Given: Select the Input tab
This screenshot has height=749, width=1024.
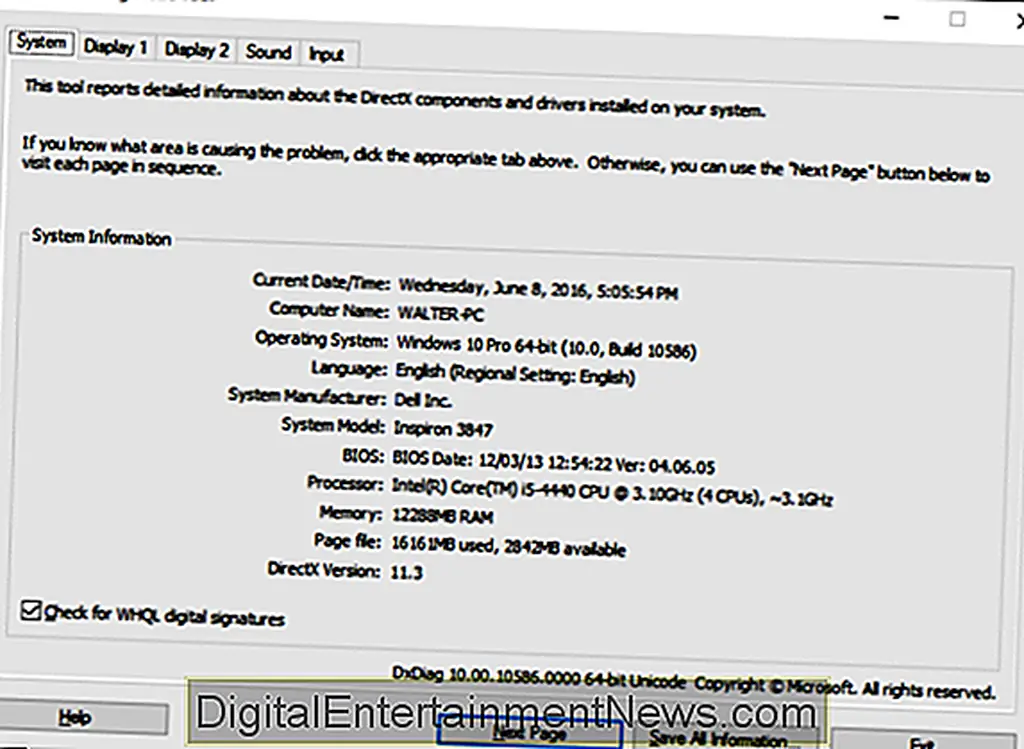Looking at the screenshot, I should pyautogui.click(x=329, y=55).
